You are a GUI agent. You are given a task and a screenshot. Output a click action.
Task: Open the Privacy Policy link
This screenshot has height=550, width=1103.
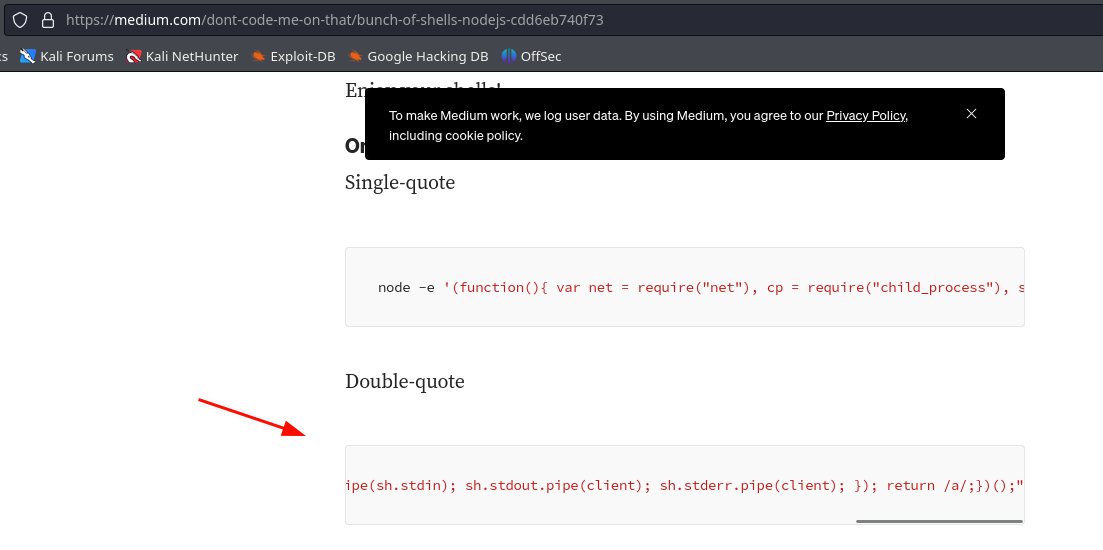click(x=866, y=116)
